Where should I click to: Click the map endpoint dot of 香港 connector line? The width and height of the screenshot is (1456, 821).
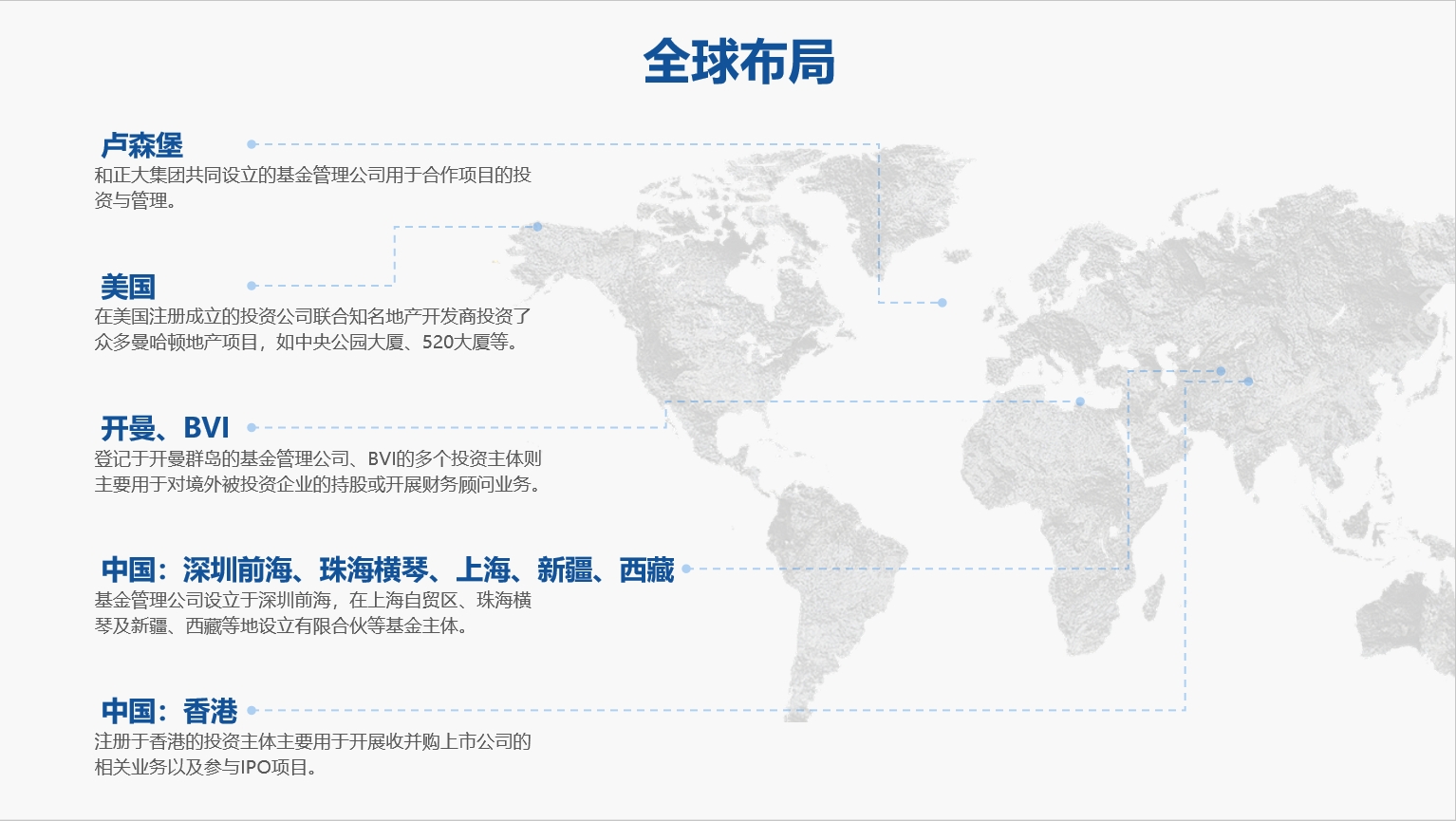coord(1248,382)
